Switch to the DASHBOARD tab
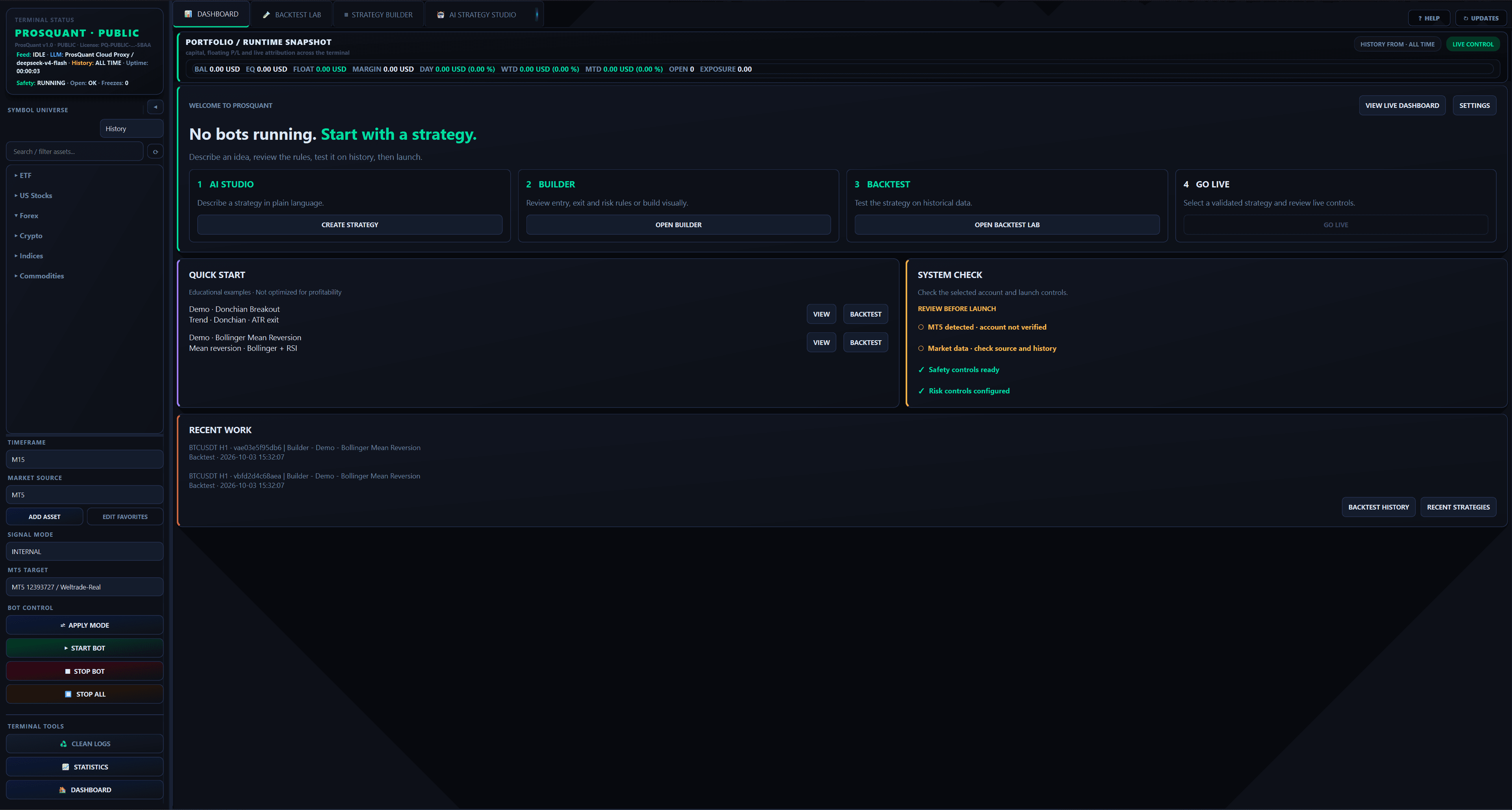Image resolution: width=1512 pixels, height=810 pixels. coord(211,14)
